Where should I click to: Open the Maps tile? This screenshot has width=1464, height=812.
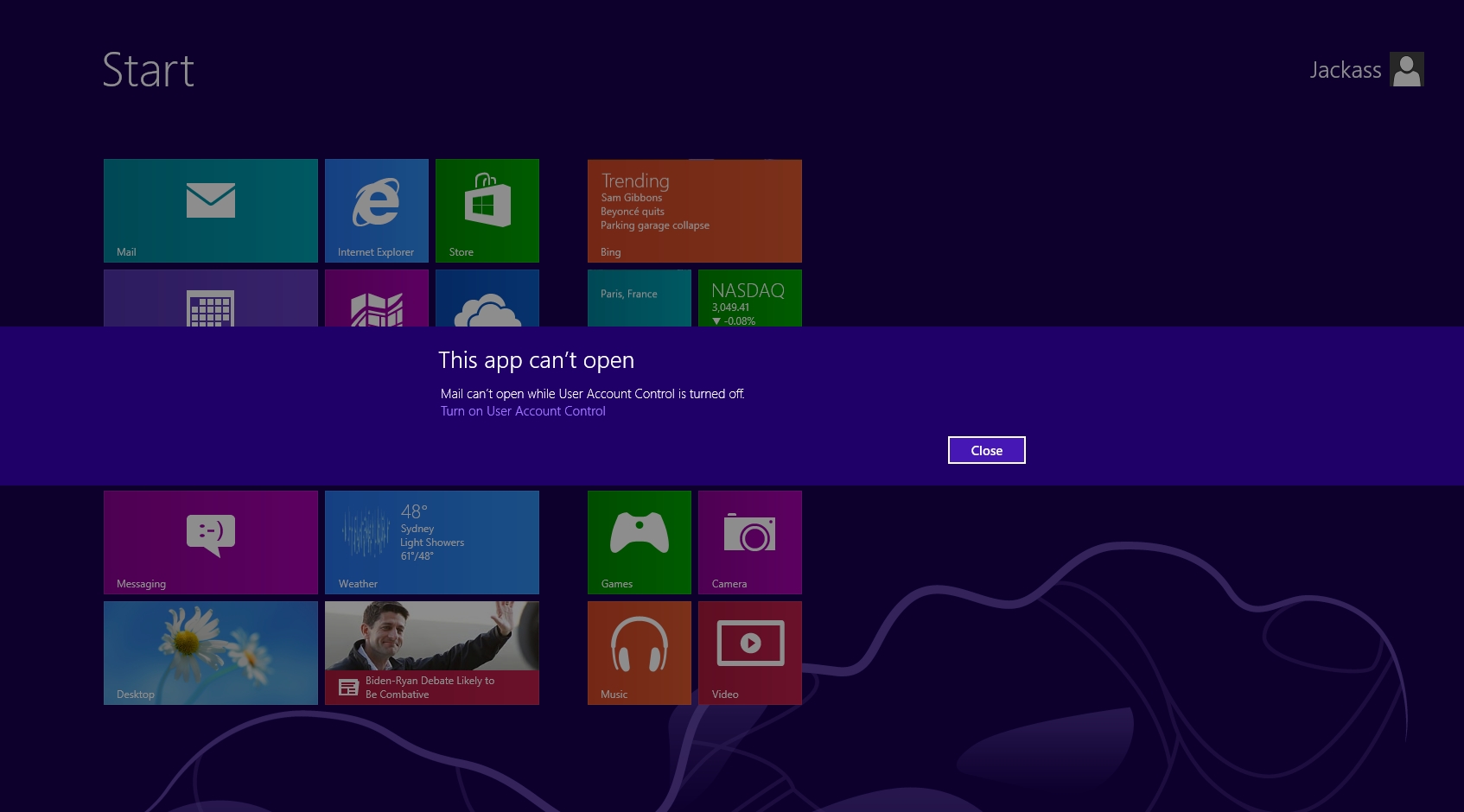(377, 298)
